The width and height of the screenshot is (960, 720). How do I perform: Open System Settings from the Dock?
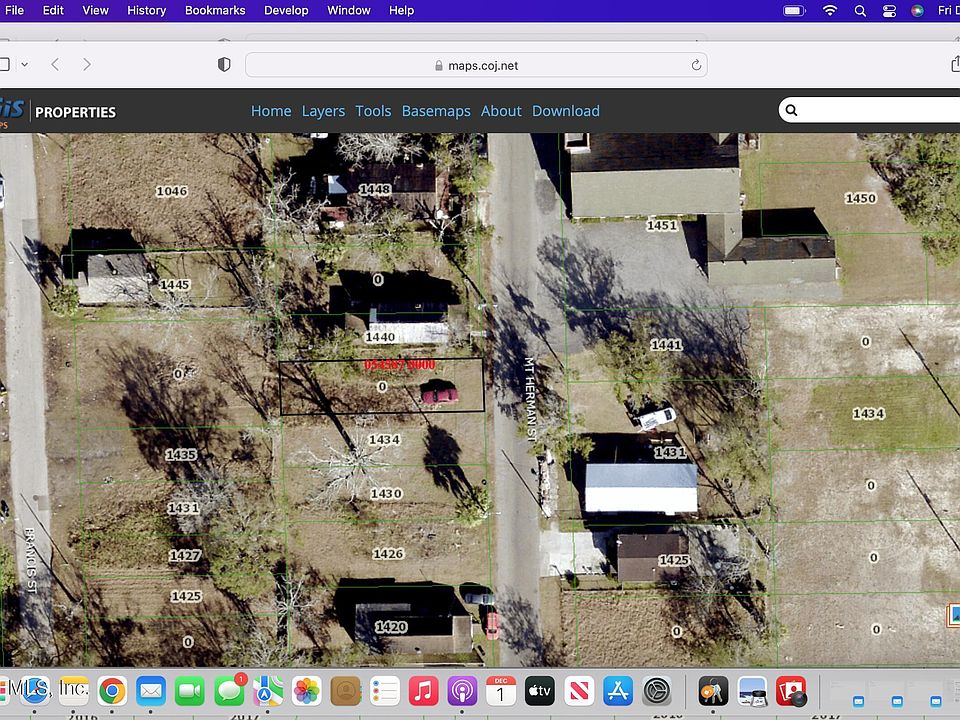tap(657, 692)
